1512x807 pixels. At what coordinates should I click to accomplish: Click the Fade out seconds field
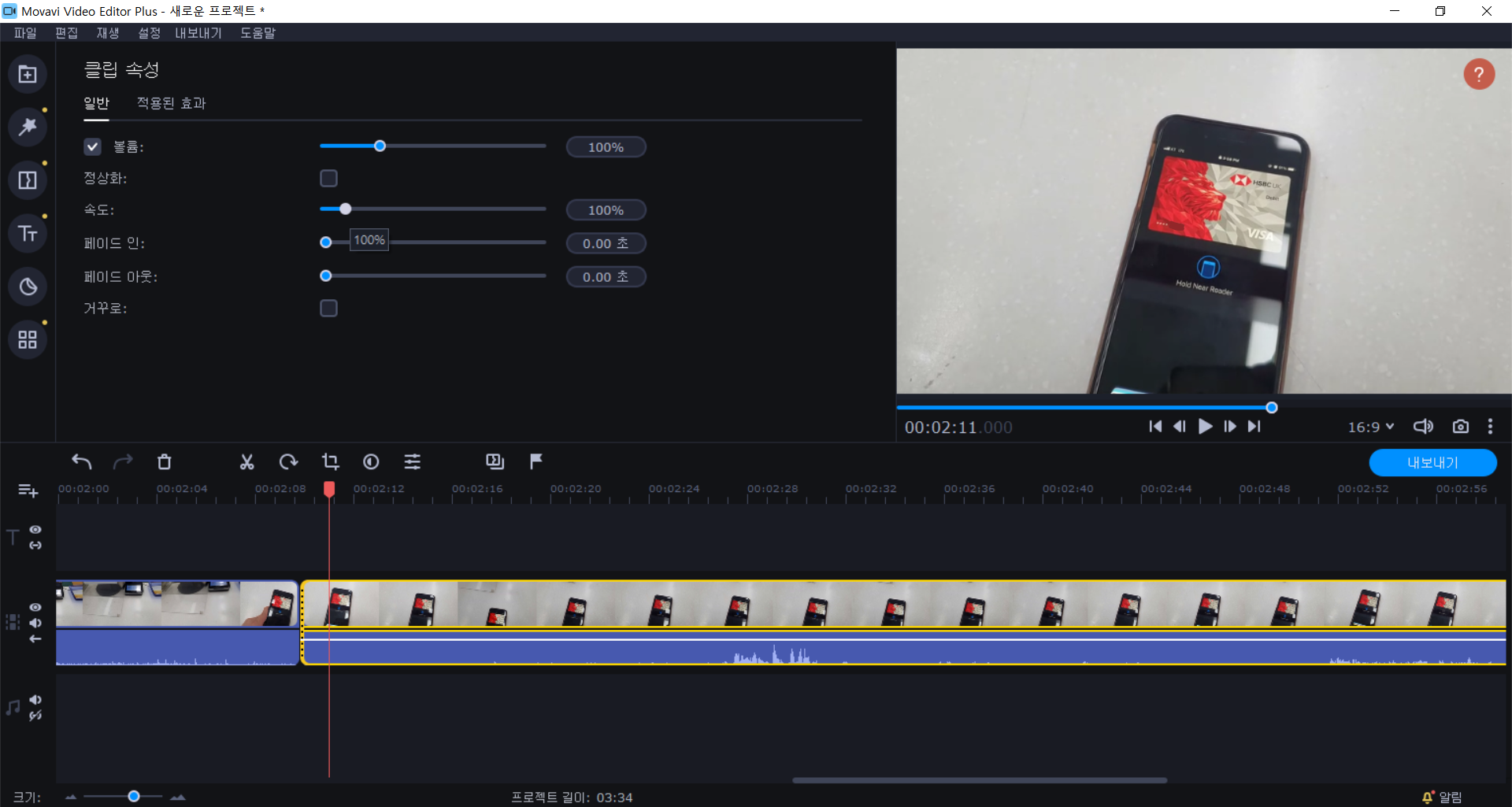606,276
